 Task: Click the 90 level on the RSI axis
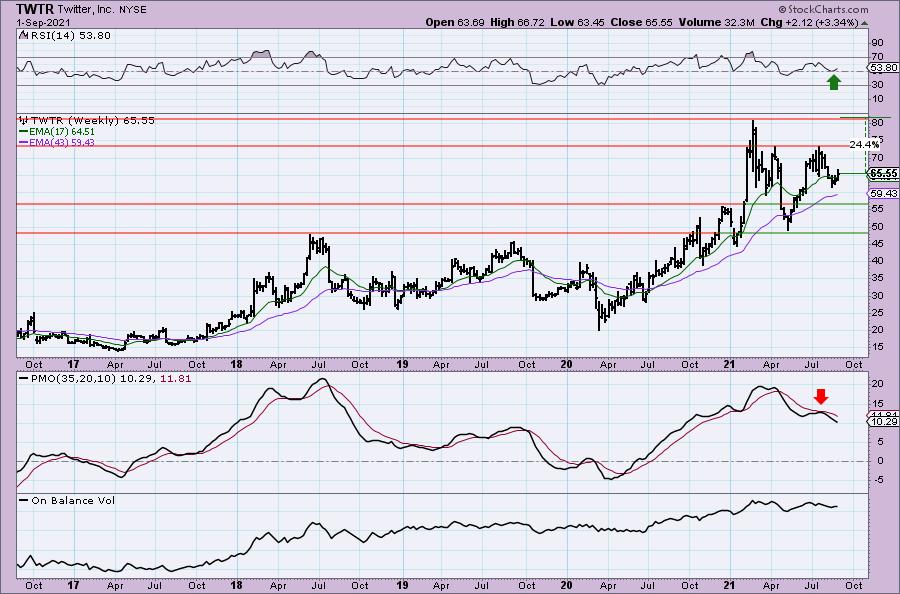(x=877, y=43)
